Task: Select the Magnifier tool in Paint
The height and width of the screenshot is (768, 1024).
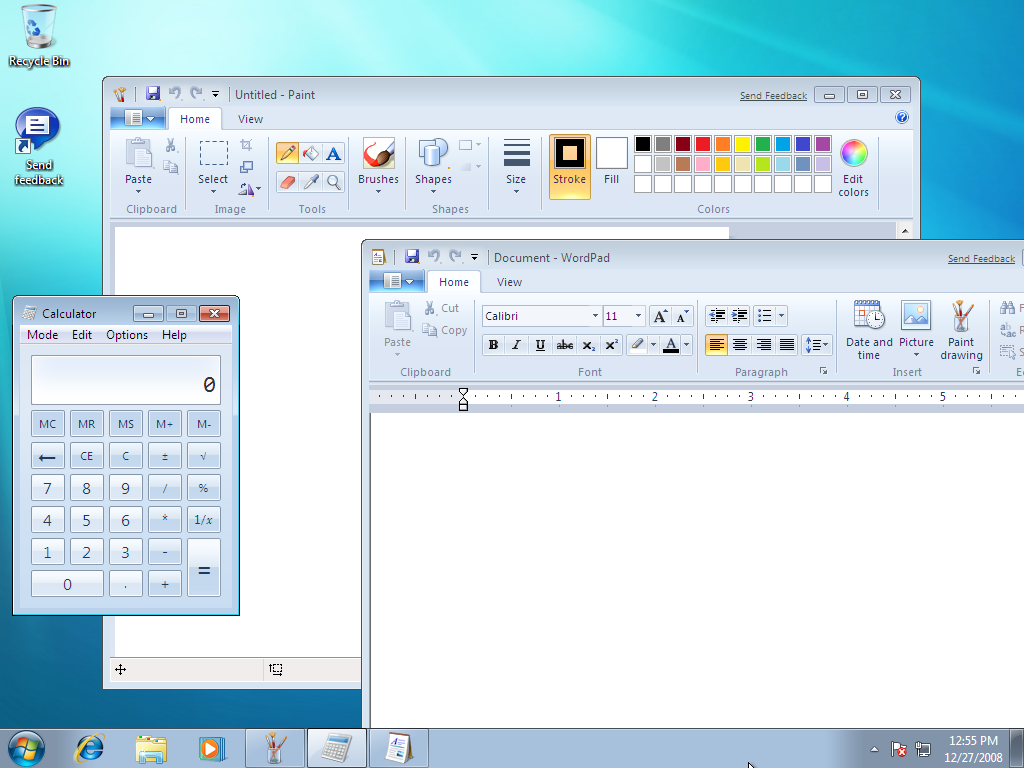Action: (x=334, y=182)
